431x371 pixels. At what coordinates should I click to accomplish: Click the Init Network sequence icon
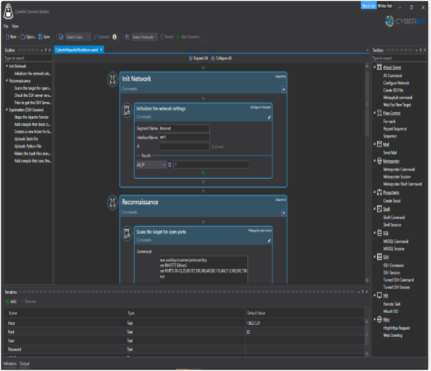(113, 79)
